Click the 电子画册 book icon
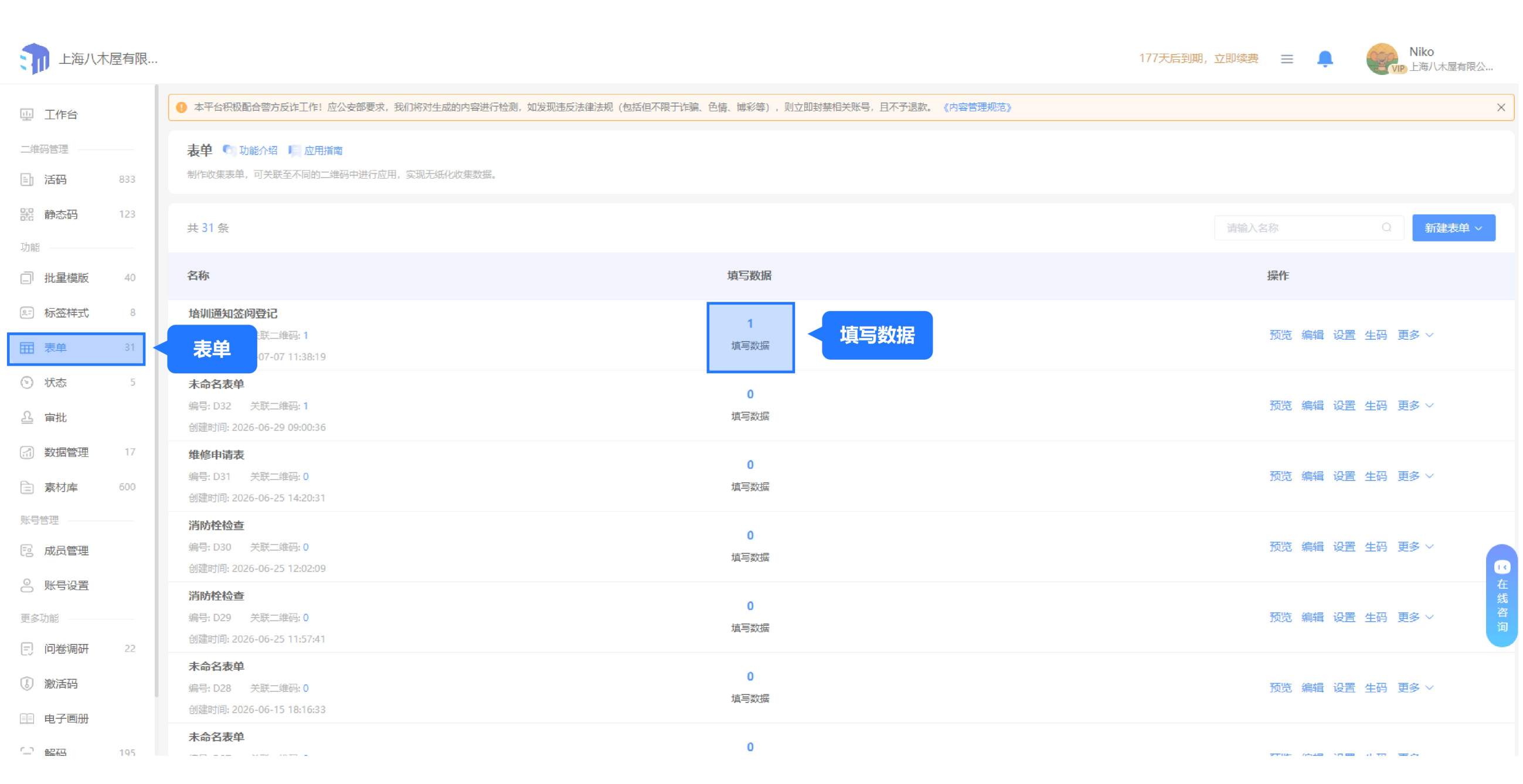Image resolution: width=1523 pixels, height=784 pixels. click(26, 720)
